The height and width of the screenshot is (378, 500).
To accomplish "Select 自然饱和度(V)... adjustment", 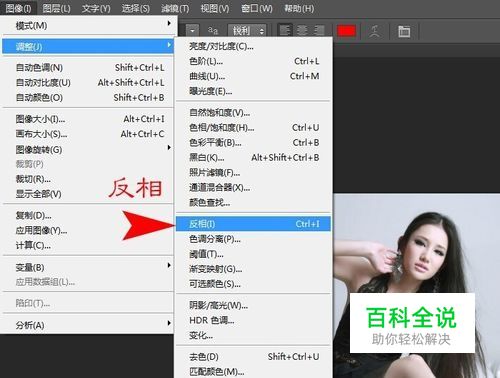I will point(253,113).
